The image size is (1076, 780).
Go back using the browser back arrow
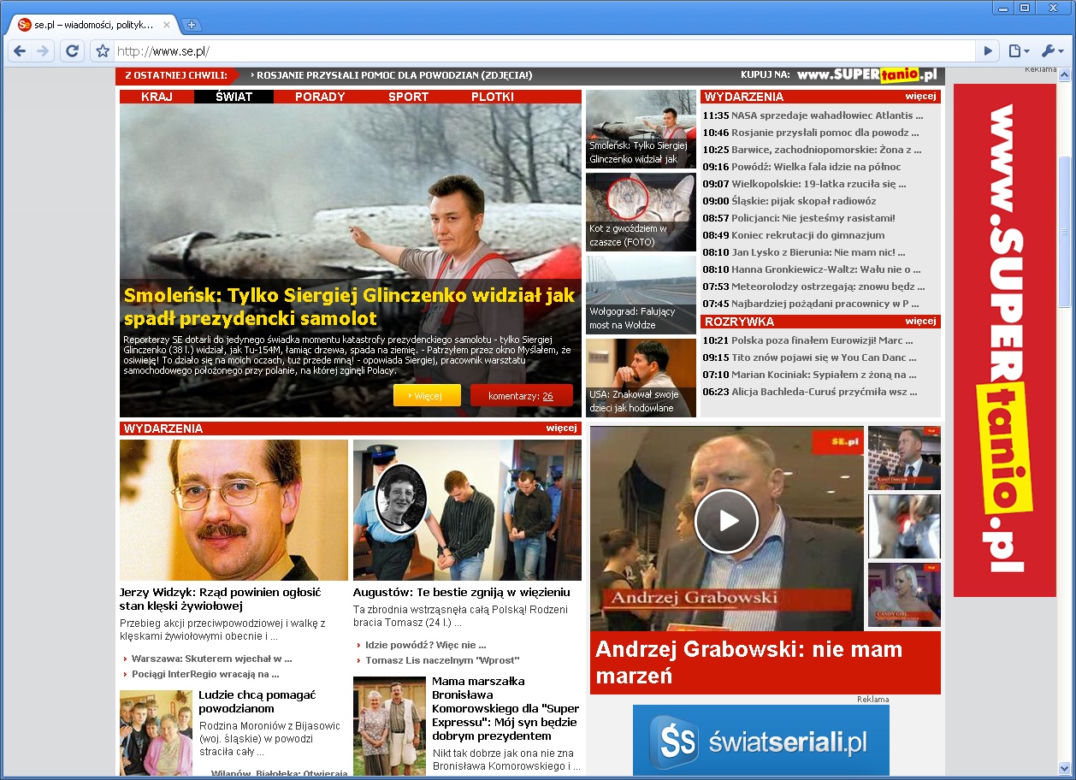click(20, 51)
